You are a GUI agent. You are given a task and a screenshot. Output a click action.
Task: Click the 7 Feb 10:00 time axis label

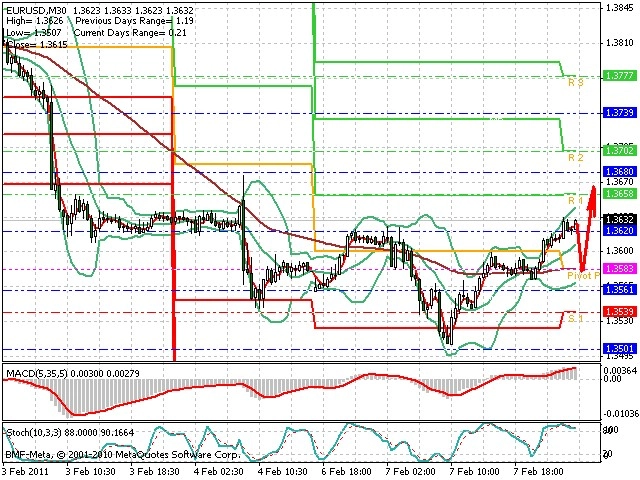pyautogui.click(x=474, y=472)
